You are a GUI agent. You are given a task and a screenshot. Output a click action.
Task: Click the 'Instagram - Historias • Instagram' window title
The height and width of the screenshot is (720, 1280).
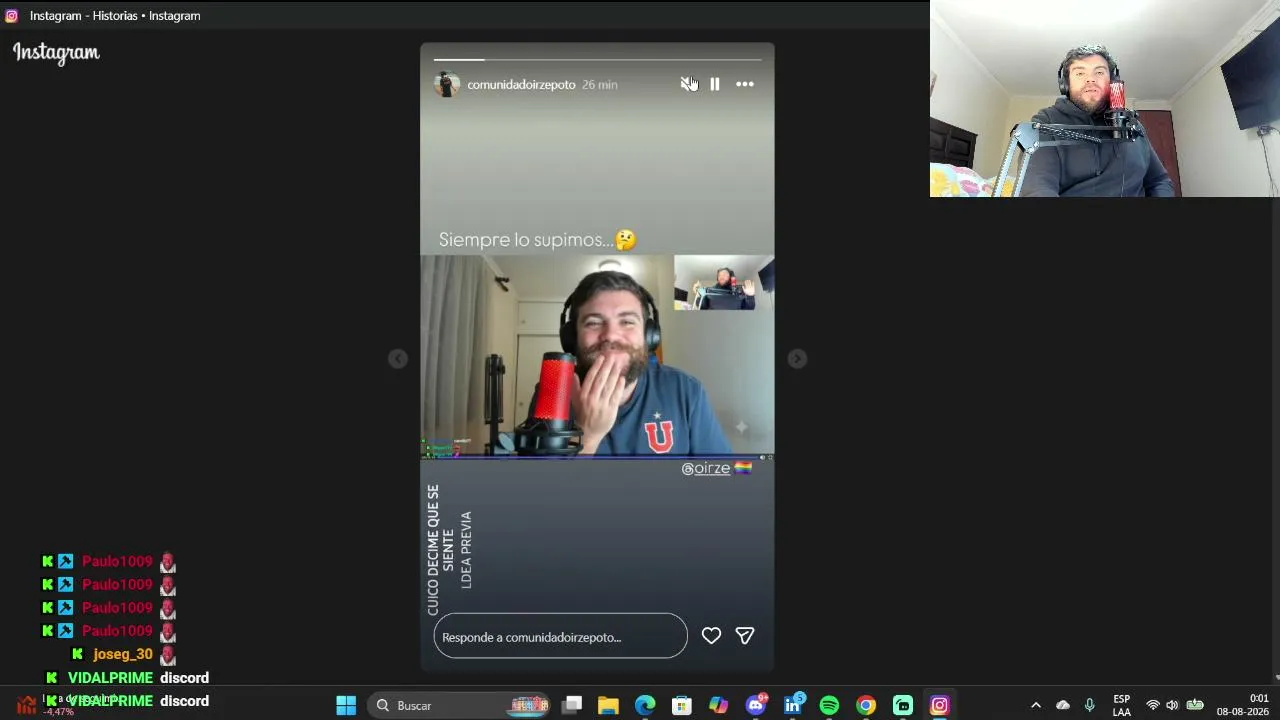coord(115,16)
